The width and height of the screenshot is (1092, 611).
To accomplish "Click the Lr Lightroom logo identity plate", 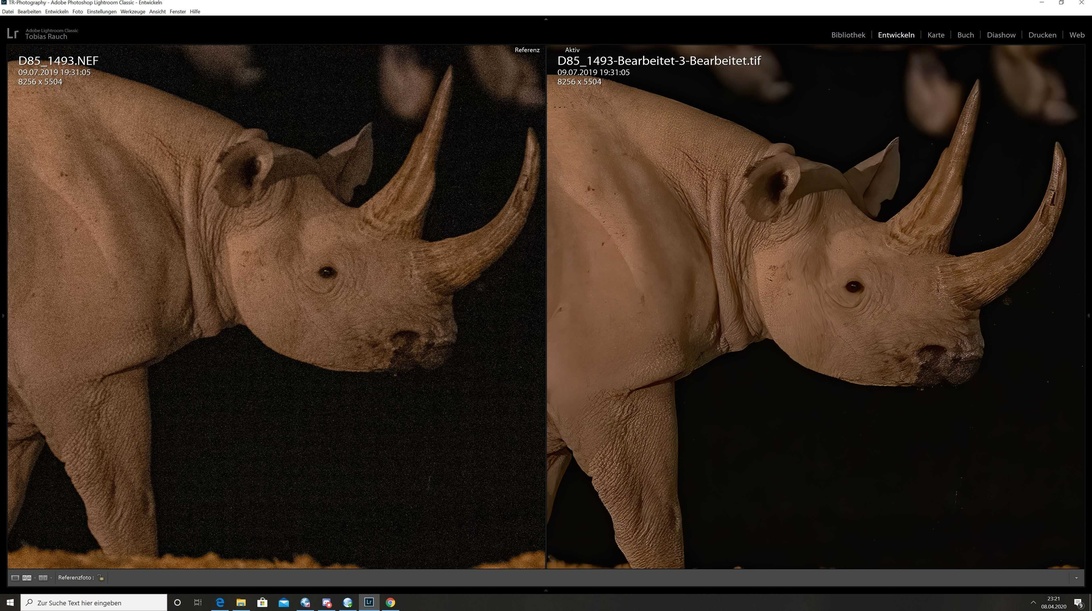I will (x=13, y=34).
